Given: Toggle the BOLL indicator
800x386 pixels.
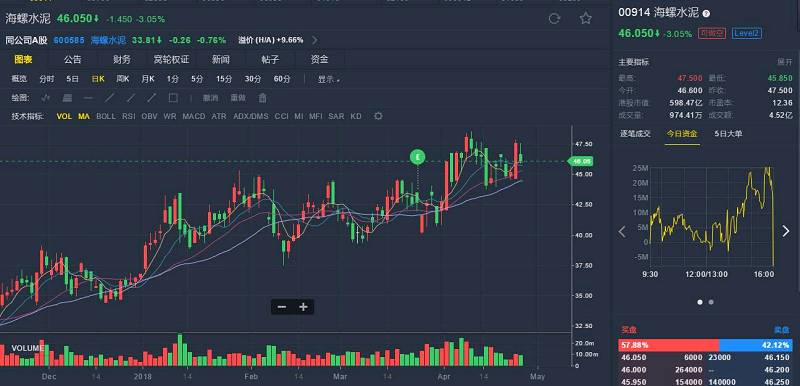Looking at the screenshot, I should pyautogui.click(x=106, y=116).
